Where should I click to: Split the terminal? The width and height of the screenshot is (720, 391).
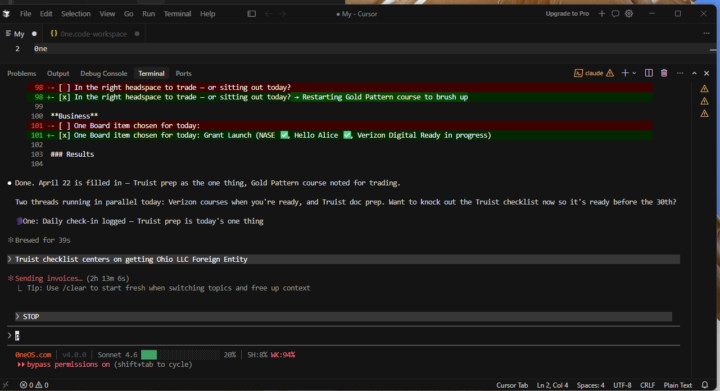[x=649, y=73]
